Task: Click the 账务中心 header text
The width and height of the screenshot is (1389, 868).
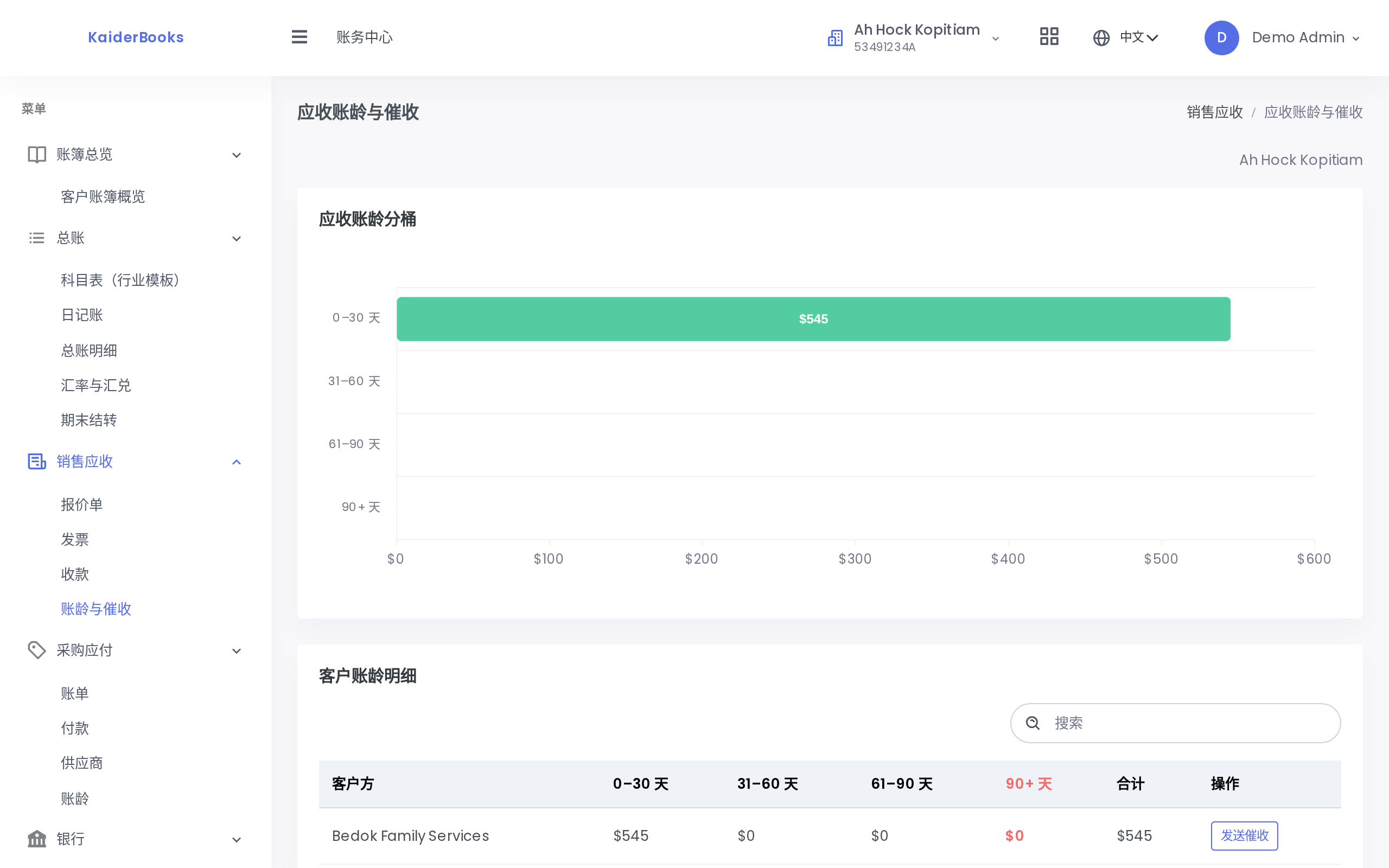Action: pyautogui.click(x=365, y=37)
